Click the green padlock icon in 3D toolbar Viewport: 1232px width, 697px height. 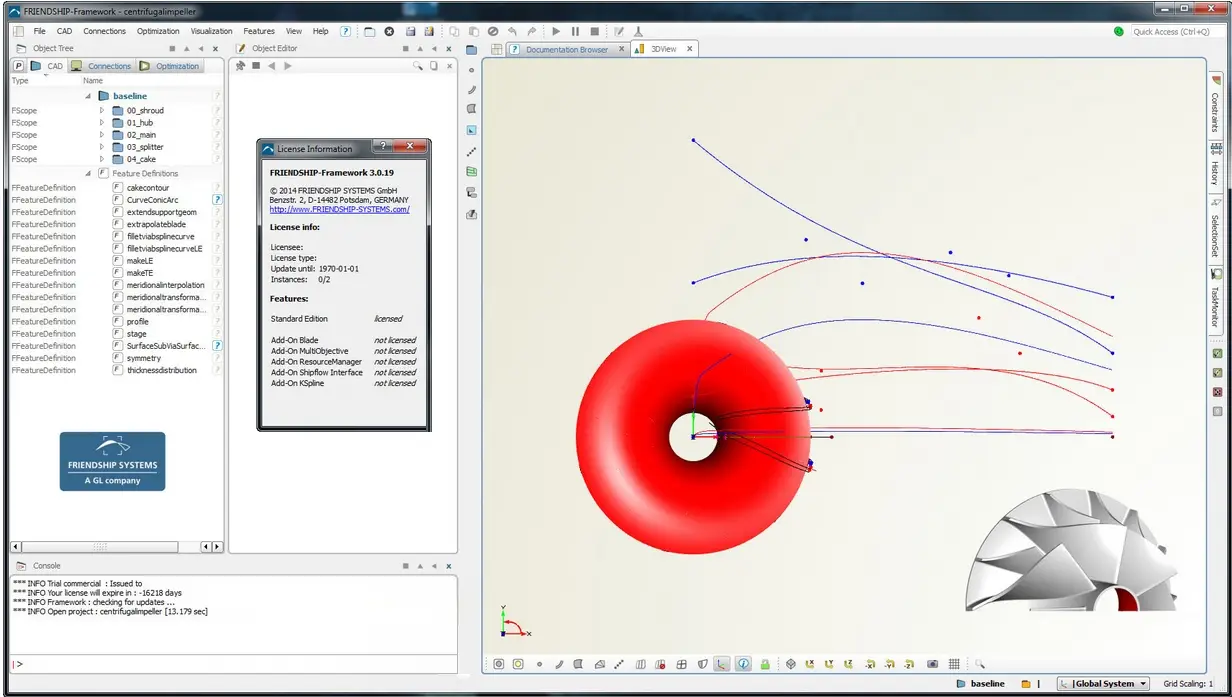click(765, 664)
